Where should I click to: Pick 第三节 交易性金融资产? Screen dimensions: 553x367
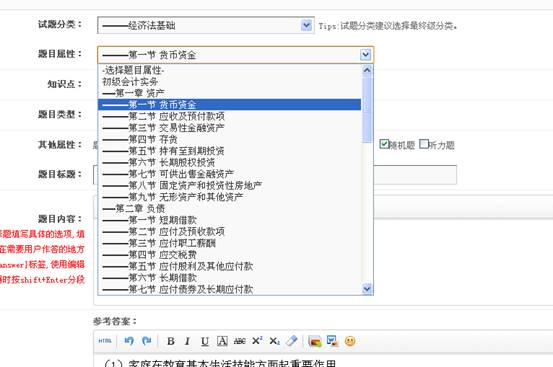pyautogui.click(x=230, y=128)
